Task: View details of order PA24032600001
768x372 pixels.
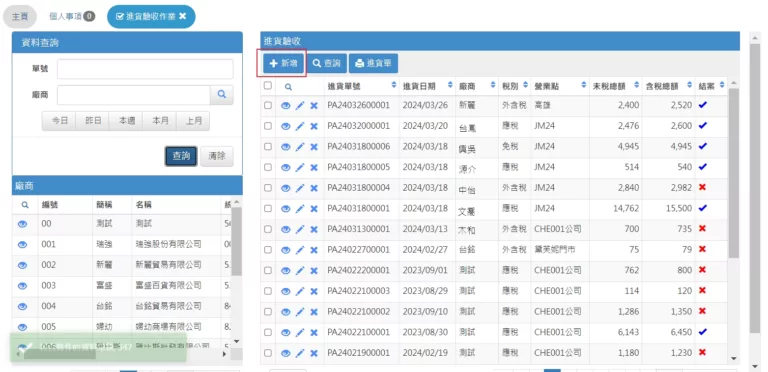Action: 286,105
